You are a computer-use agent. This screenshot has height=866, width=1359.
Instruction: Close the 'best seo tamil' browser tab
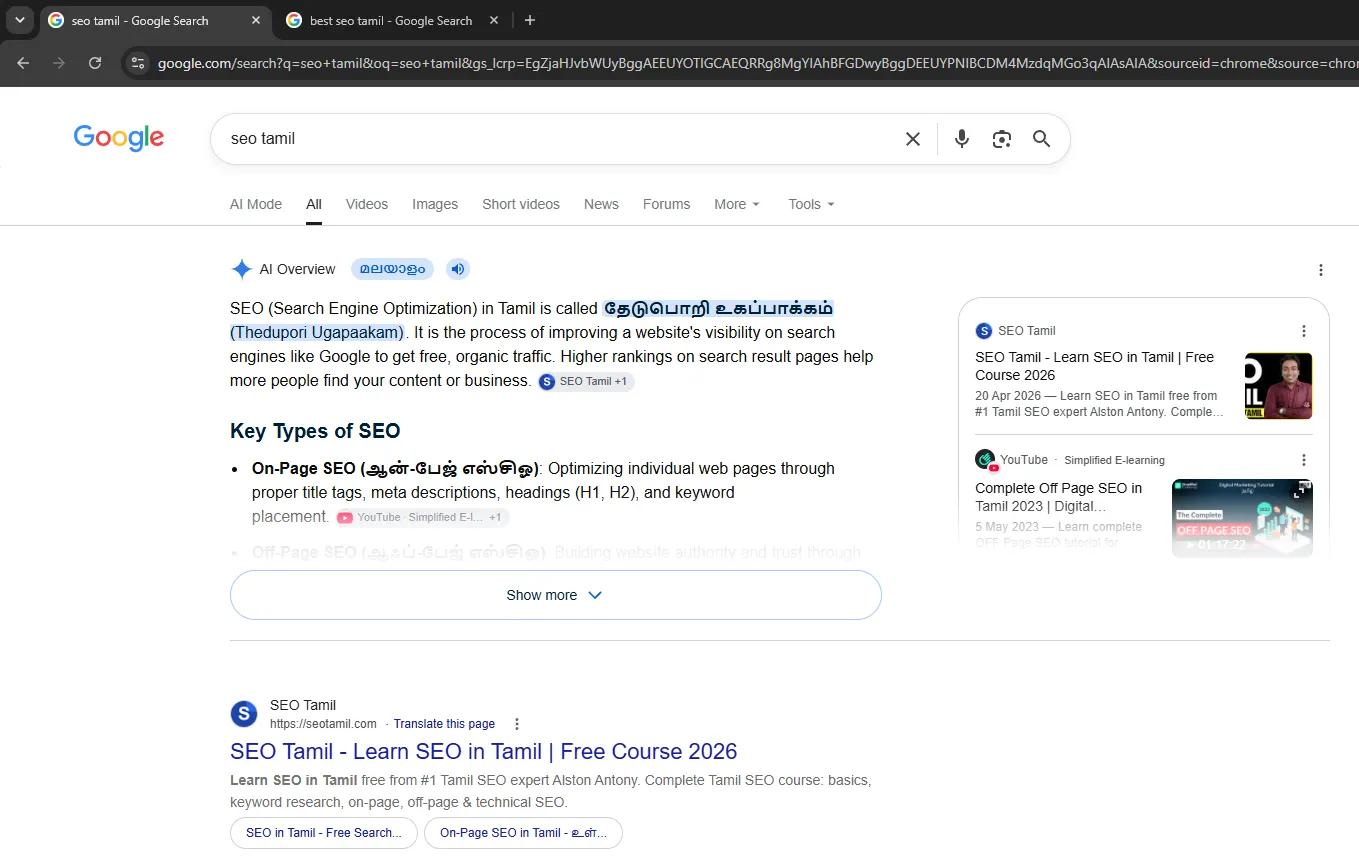coord(495,20)
